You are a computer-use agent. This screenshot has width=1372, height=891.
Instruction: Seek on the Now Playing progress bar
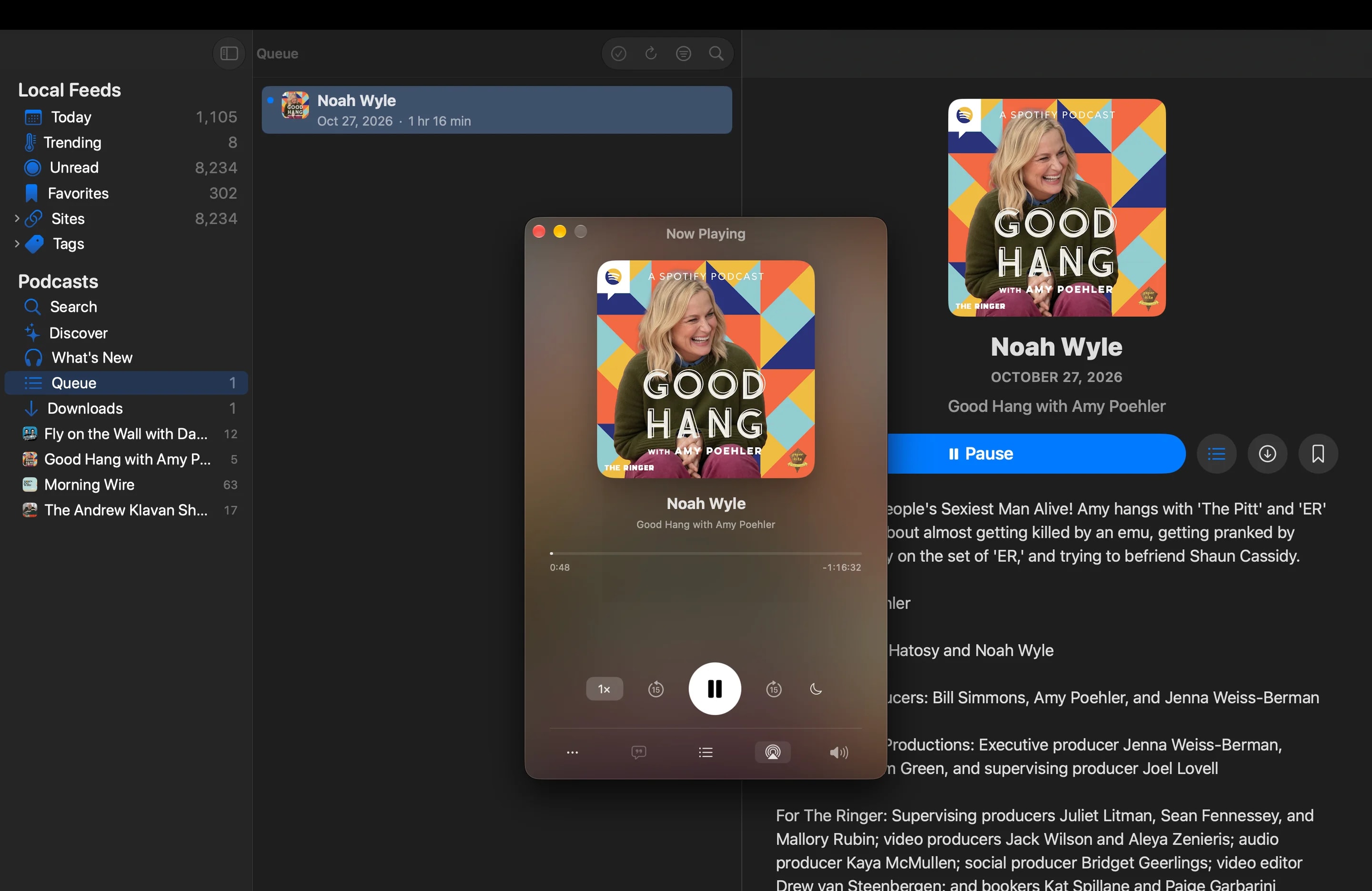click(706, 553)
